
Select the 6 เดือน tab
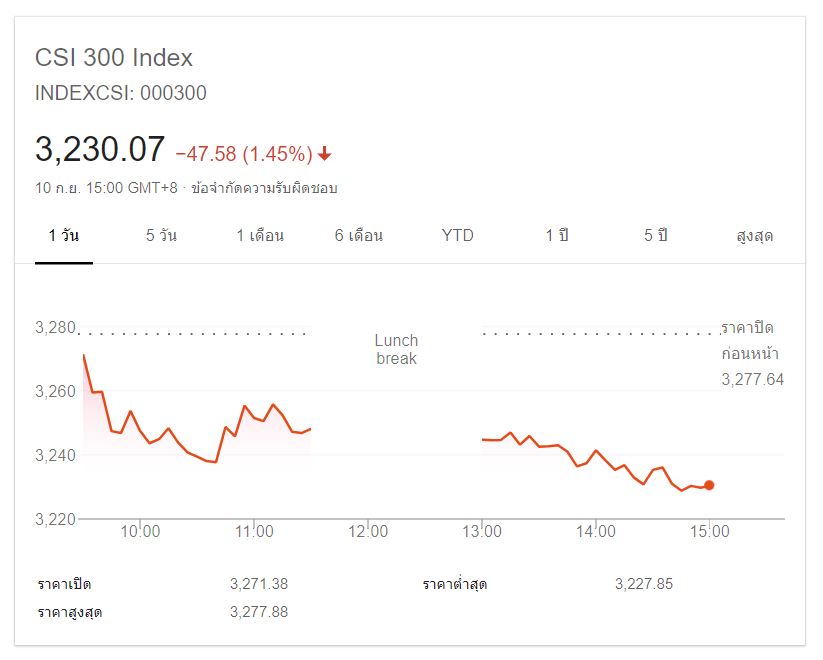click(x=359, y=236)
